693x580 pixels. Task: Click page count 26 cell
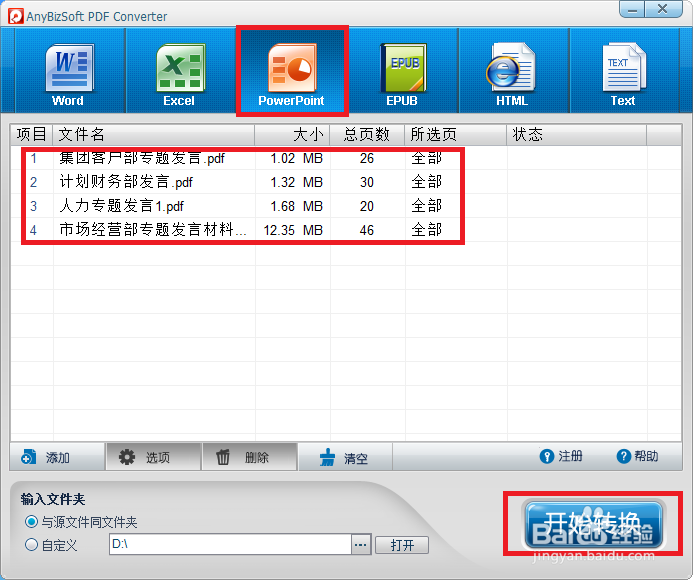tap(367, 158)
